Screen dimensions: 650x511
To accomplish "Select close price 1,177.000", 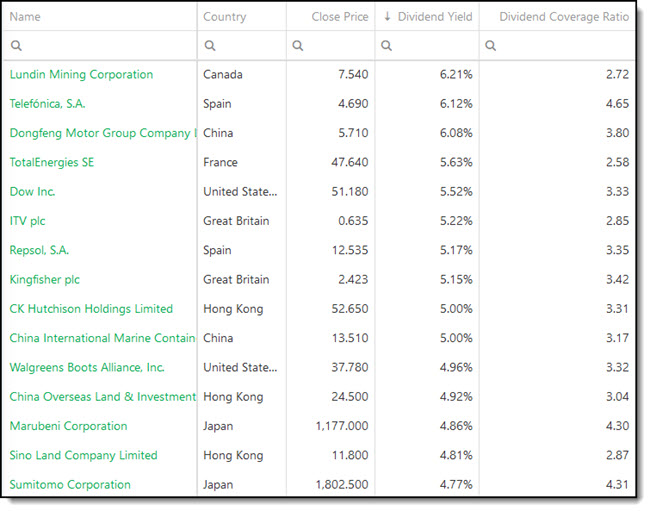I will (x=342, y=426).
